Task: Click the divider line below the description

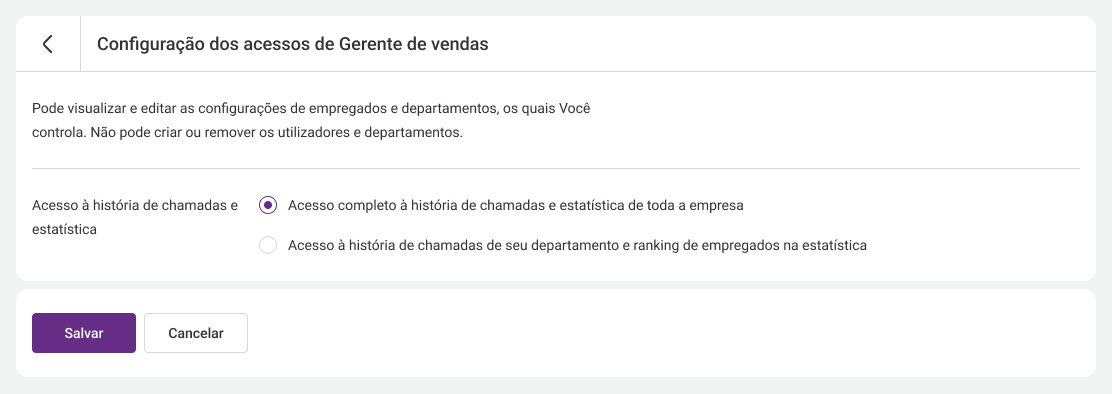Action: tap(556, 169)
